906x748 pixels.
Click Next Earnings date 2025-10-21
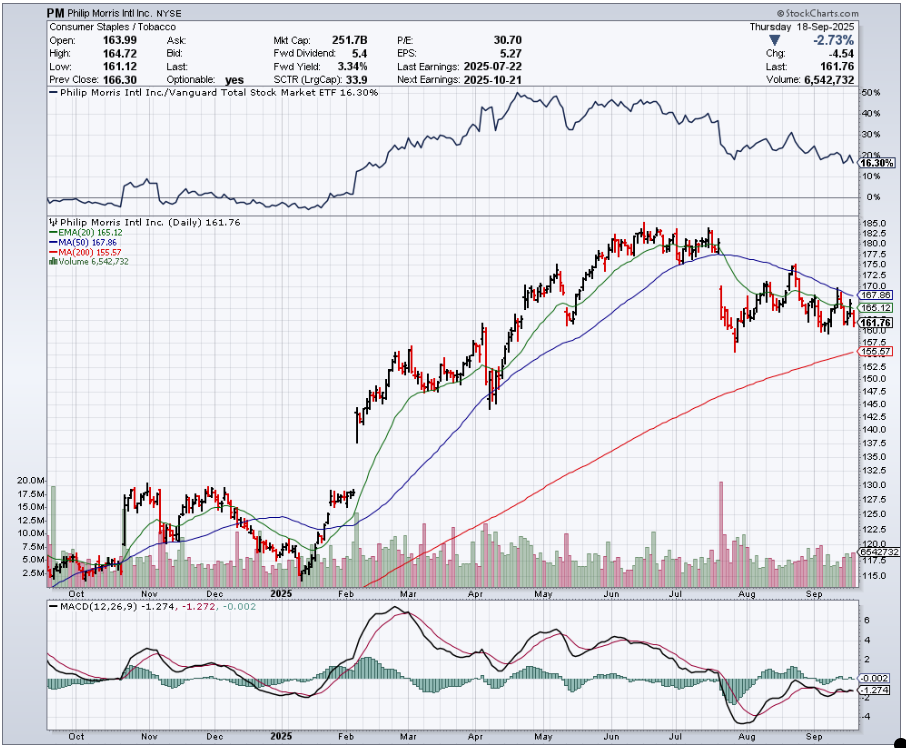tap(492, 80)
